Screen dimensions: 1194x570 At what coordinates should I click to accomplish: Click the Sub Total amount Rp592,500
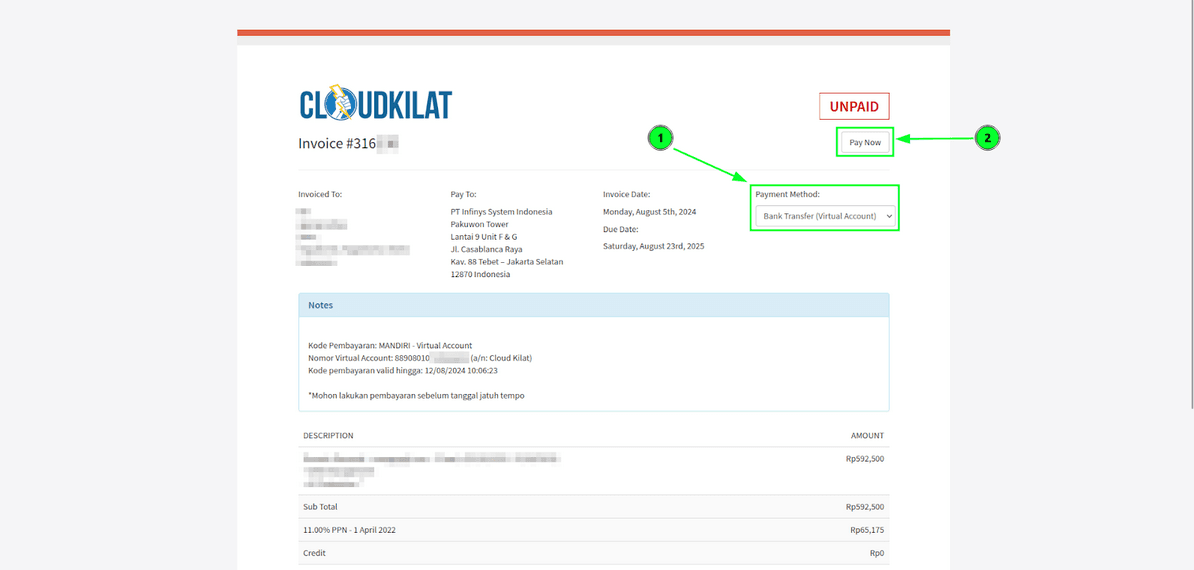pos(865,507)
